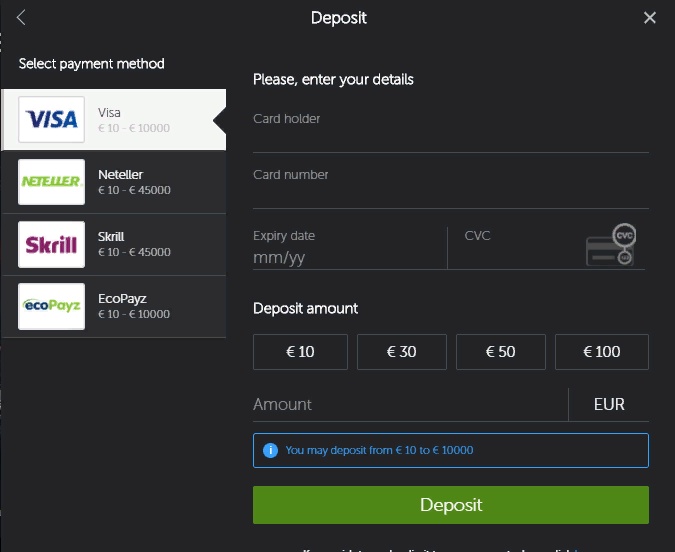Click the Expiry date mm/yy field
The height and width of the screenshot is (552, 675).
[350, 248]
